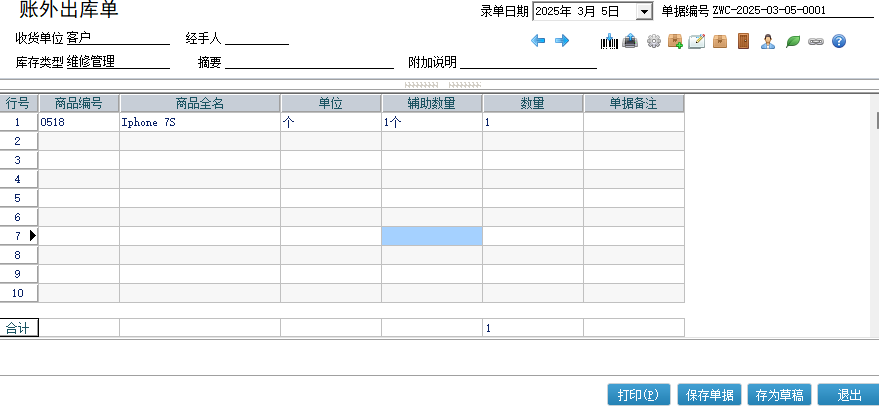879x413 pixels.
Task: Click the blue left arrow icon
Action: coord(538,41)
